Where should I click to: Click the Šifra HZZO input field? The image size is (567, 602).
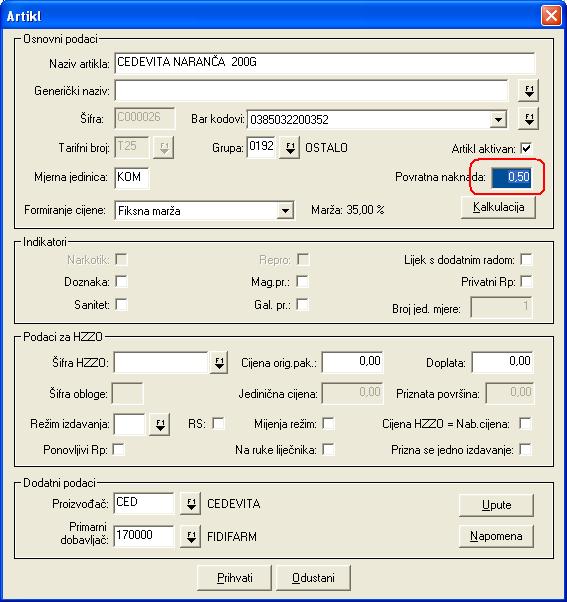pyautogui.click(x=161, y=362)
